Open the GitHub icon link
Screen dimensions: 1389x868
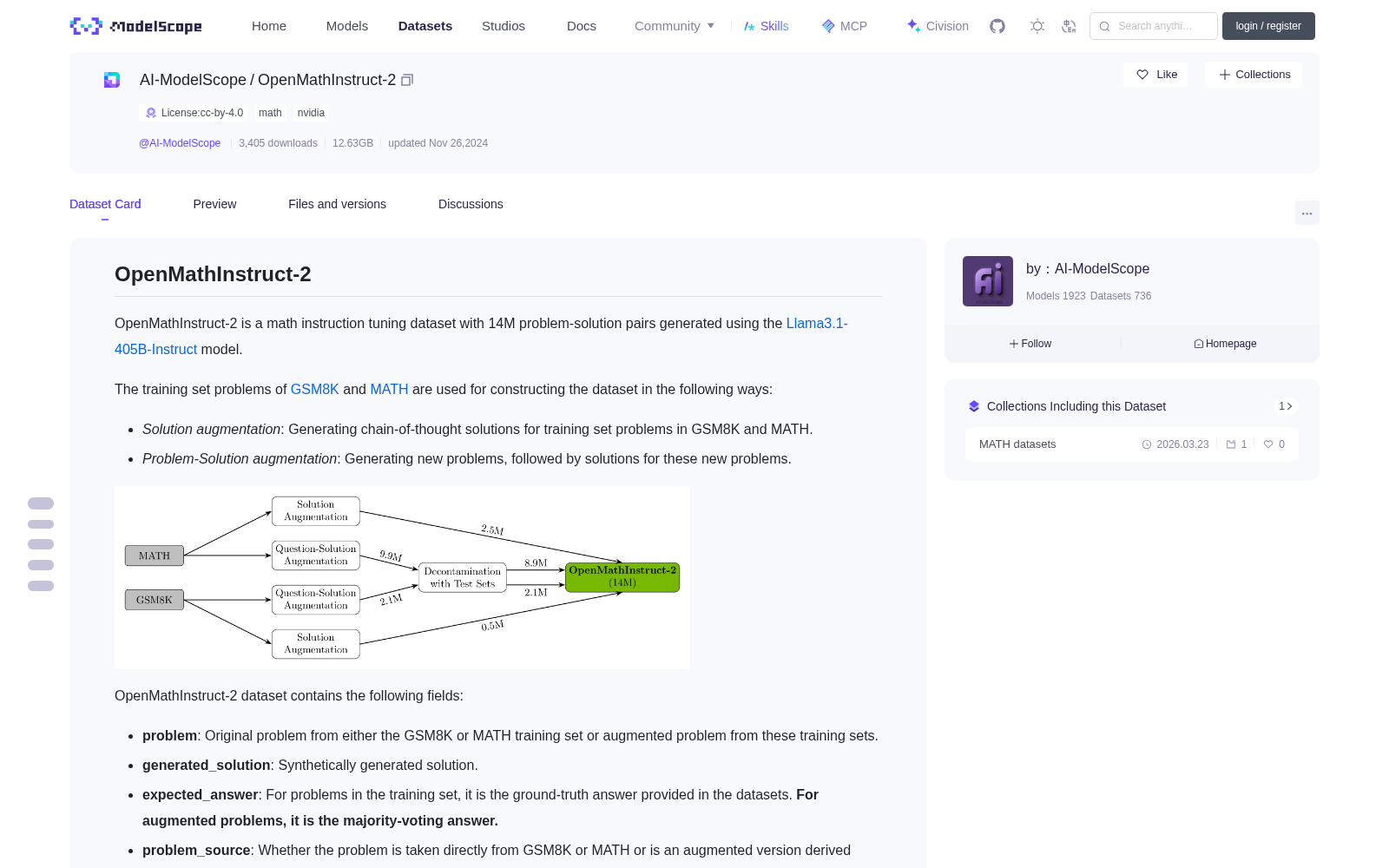click(997, 26)
